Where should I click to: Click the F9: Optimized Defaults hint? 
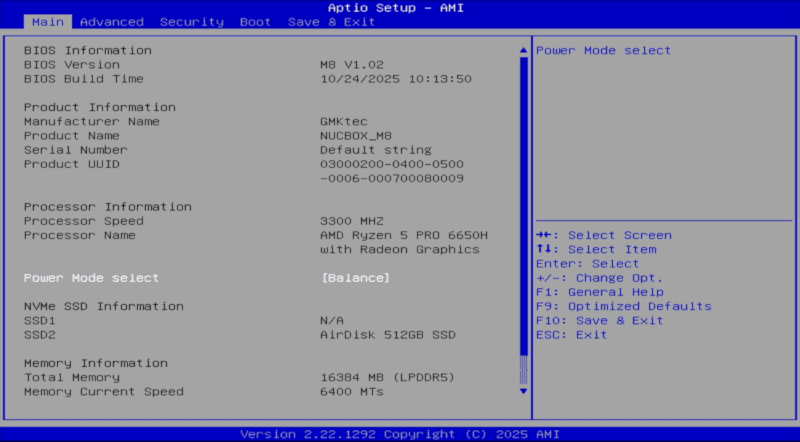(x=623, y=306)
